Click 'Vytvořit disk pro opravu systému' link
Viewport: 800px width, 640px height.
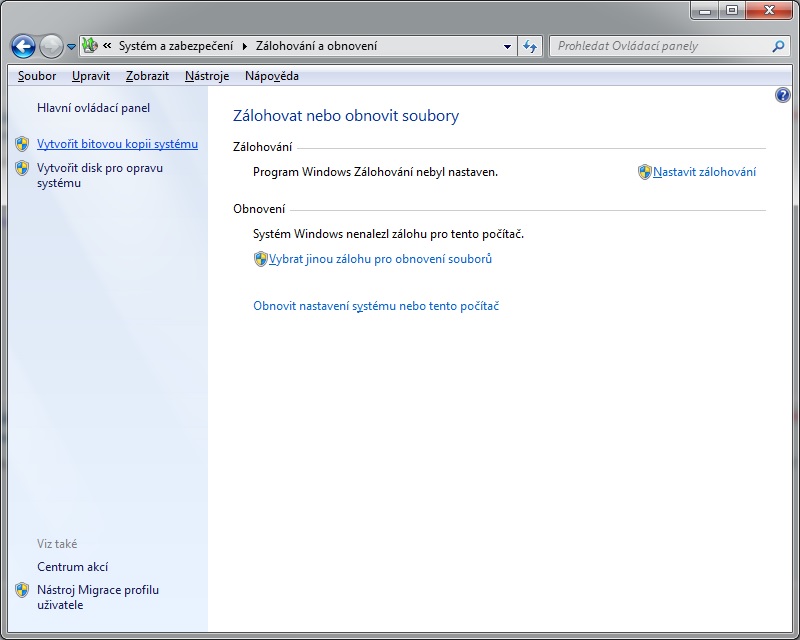click(100, 175)
